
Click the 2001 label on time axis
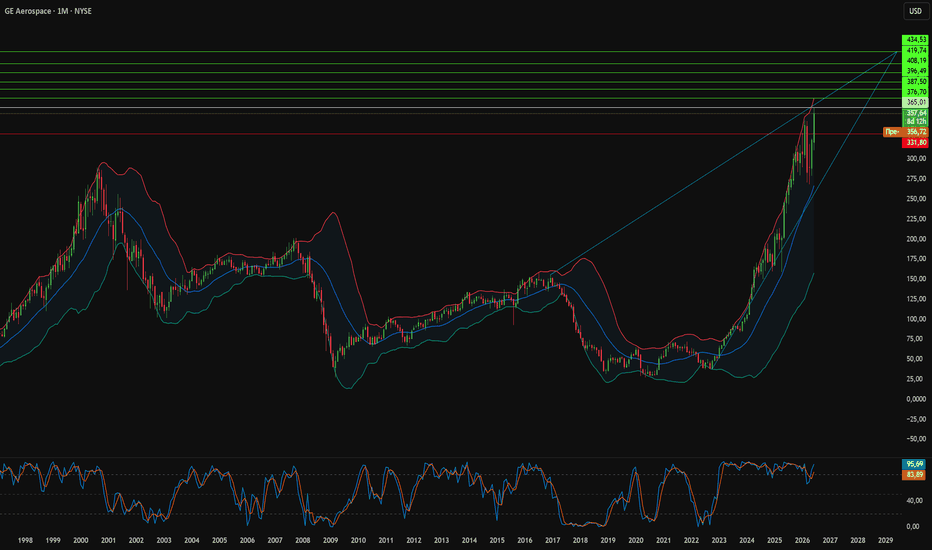pos(108,540)
